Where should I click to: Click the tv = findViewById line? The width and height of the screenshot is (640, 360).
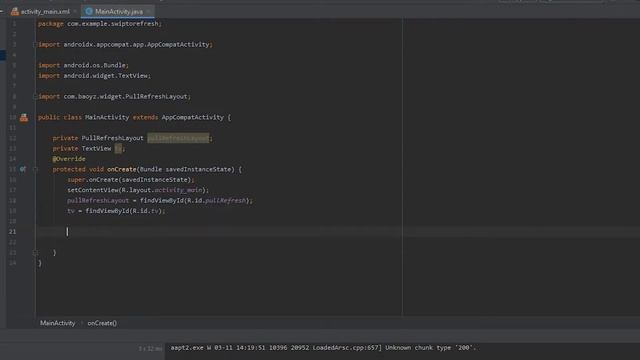pos(116,211)
